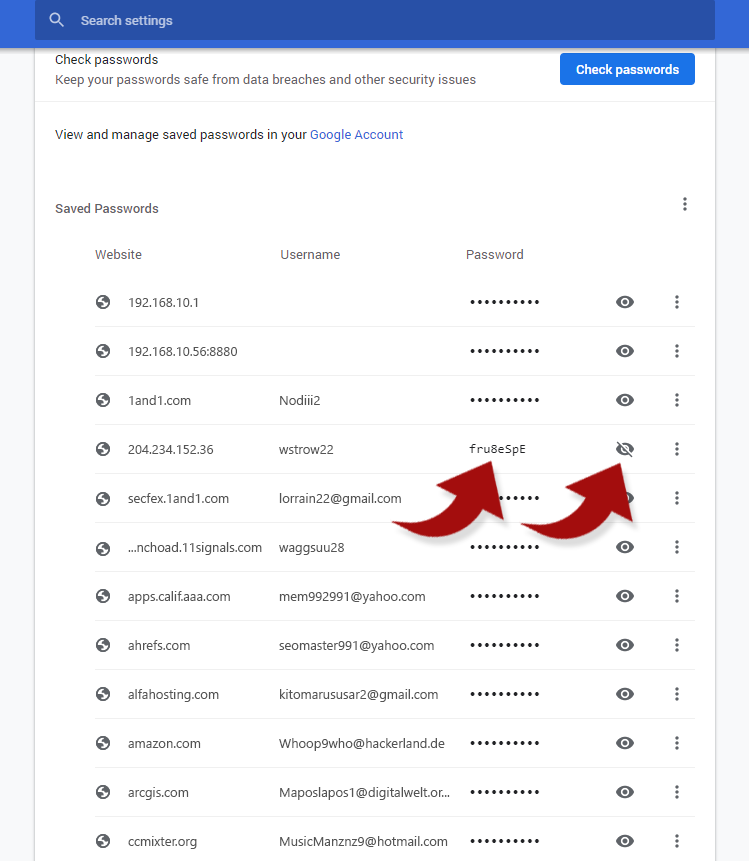Image resolution: width=749 pixels, height=861 pixels.
Task: Click globe icon beside ccmixter.org
Action: coord(103,841)
